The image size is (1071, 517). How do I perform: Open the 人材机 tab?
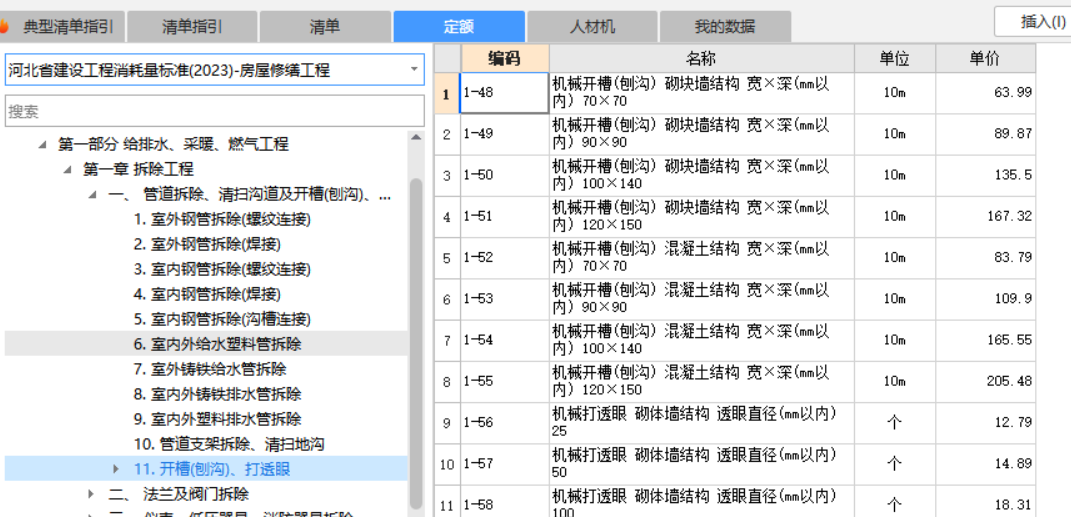pyautogui.click(x=592, y=27)
